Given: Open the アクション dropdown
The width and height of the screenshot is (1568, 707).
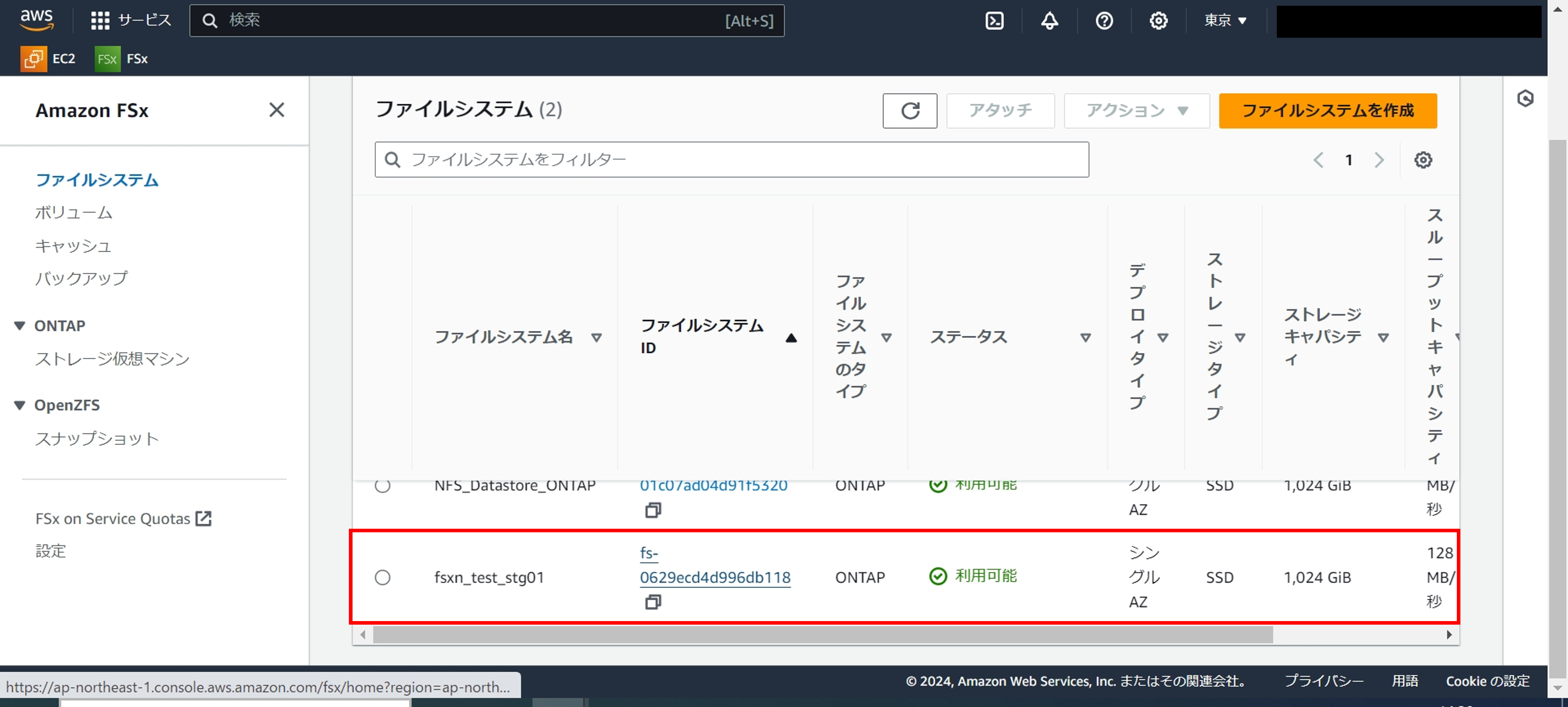Looking at the screenshot, I should (1136, 111).
